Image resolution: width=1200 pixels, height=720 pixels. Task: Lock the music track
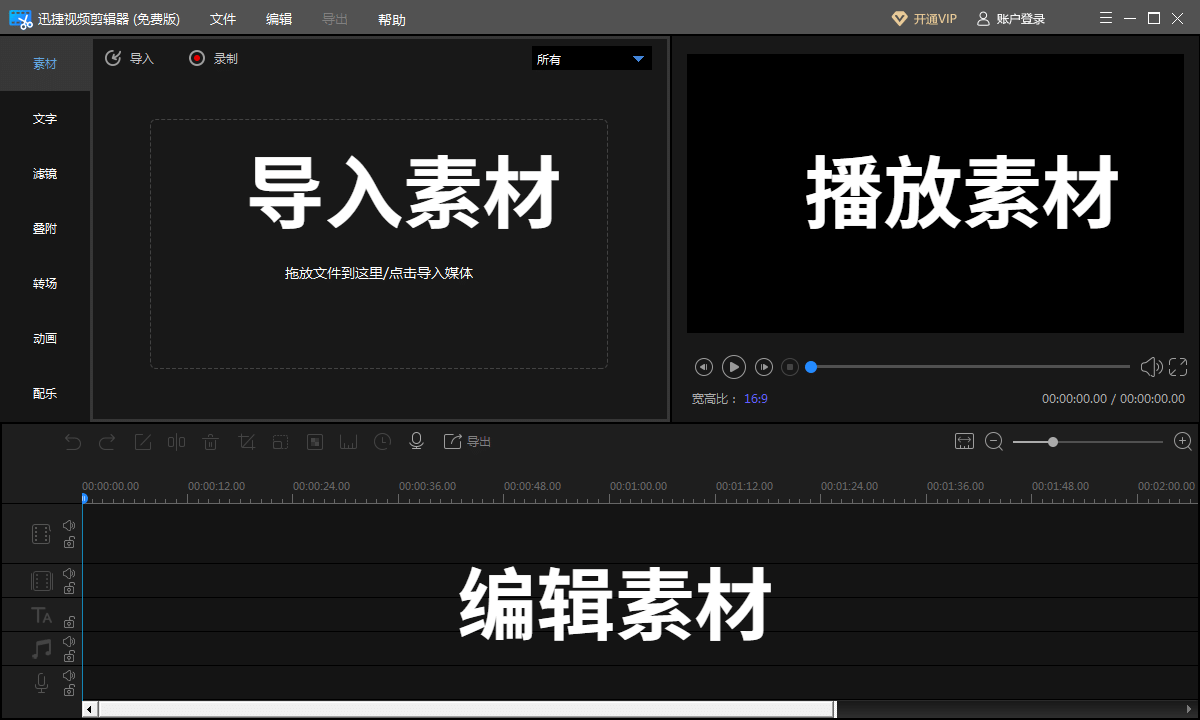(68, 659)
